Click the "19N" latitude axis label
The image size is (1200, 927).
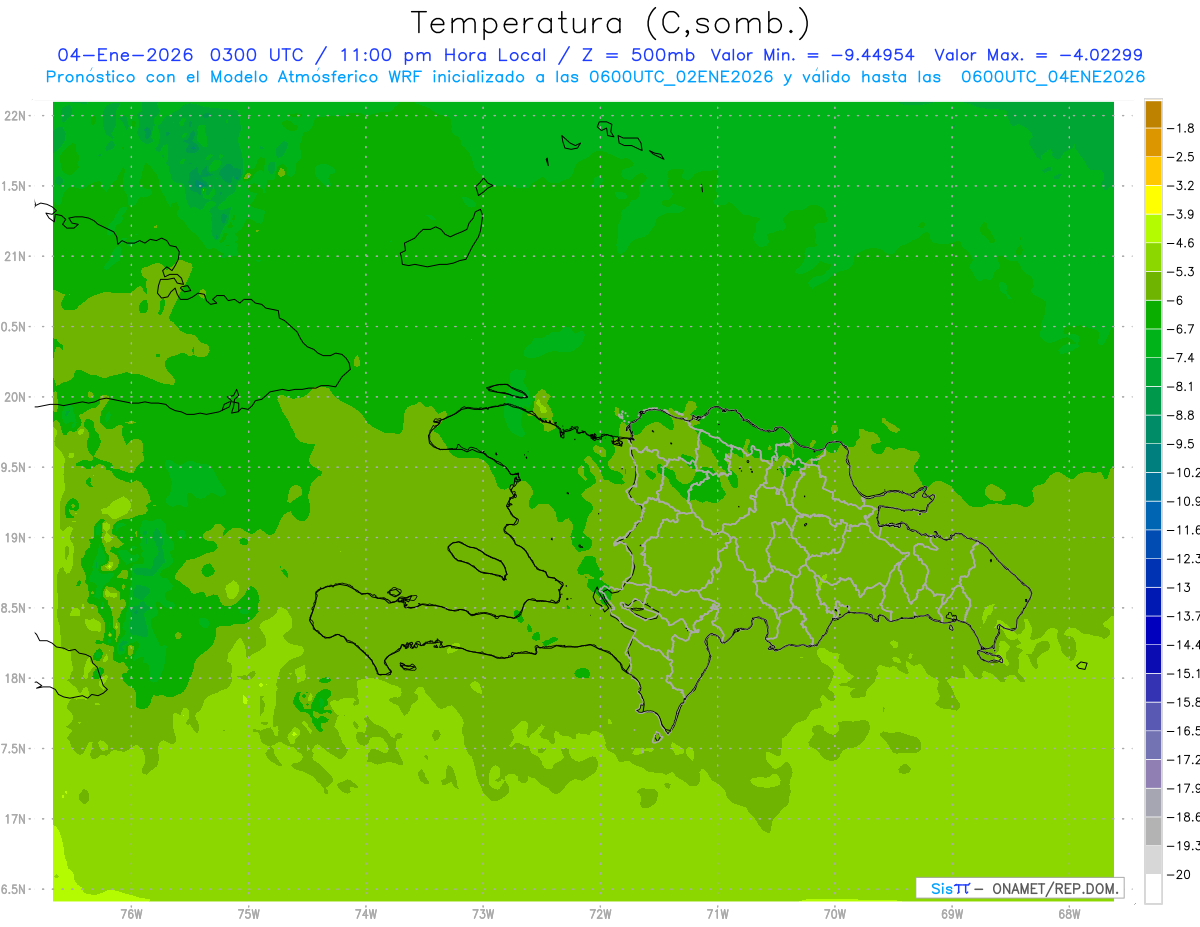(15, 538)
